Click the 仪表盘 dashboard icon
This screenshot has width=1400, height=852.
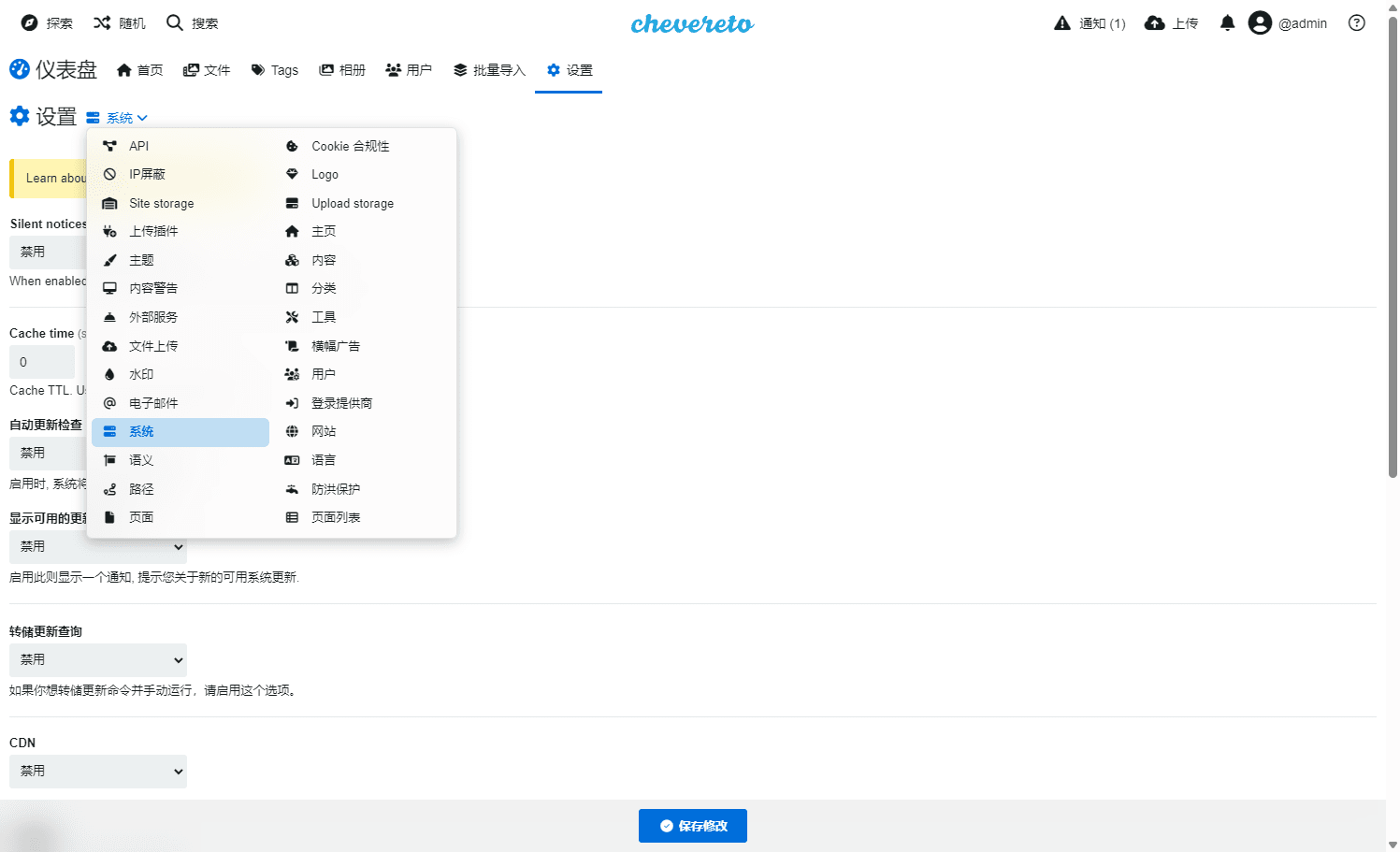[20, 69]
